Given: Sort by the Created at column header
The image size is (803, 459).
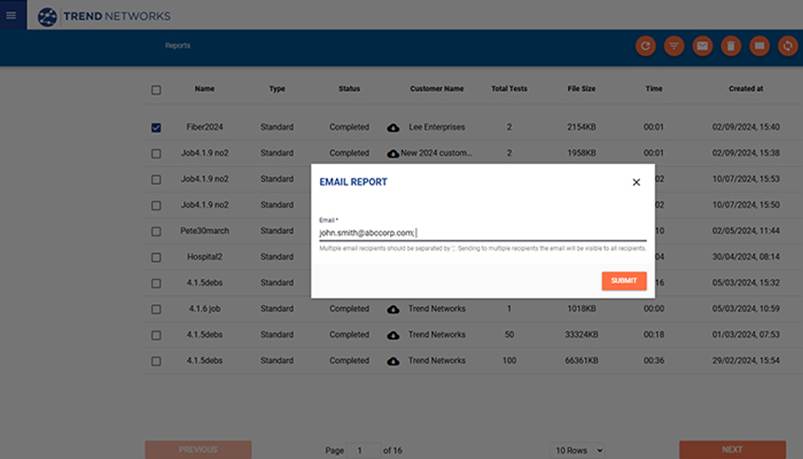Looking at the screenshot, I should click(x=746, y=89).
